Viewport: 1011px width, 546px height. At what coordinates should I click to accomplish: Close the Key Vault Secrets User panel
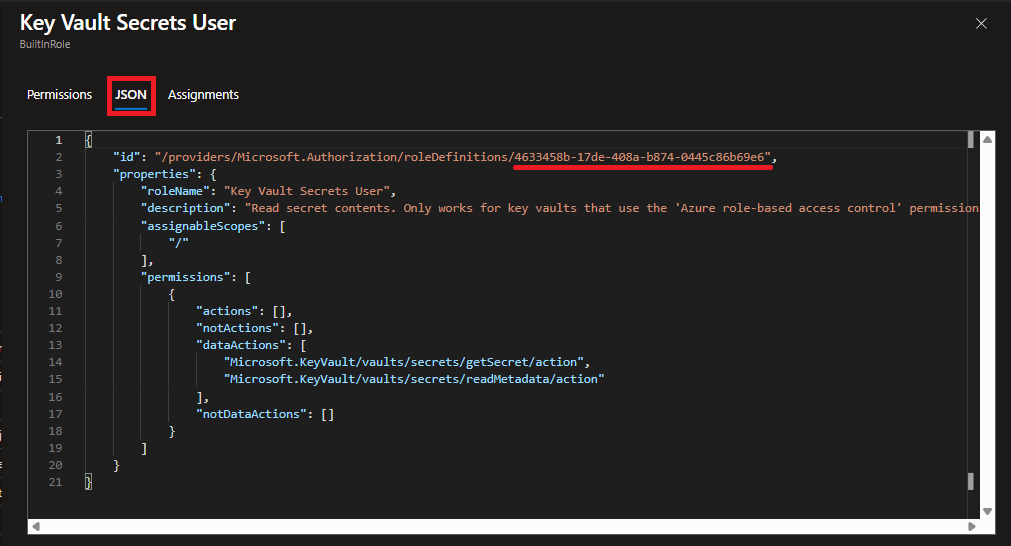pyautogui.click(x=981, y=24)
